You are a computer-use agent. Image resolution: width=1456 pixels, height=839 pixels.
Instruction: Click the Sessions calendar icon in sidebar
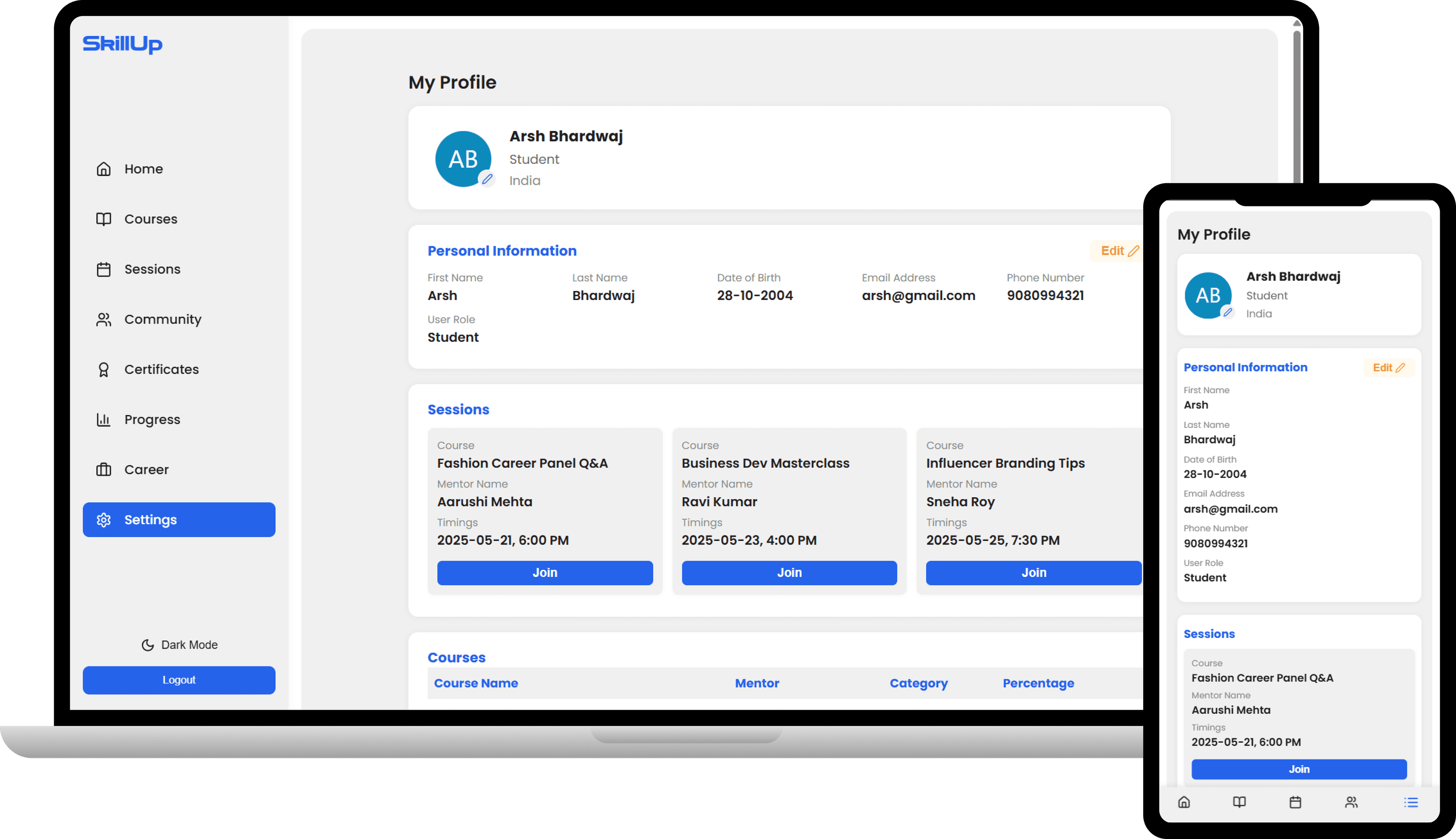pyautogui.click(x=104, y=269)
